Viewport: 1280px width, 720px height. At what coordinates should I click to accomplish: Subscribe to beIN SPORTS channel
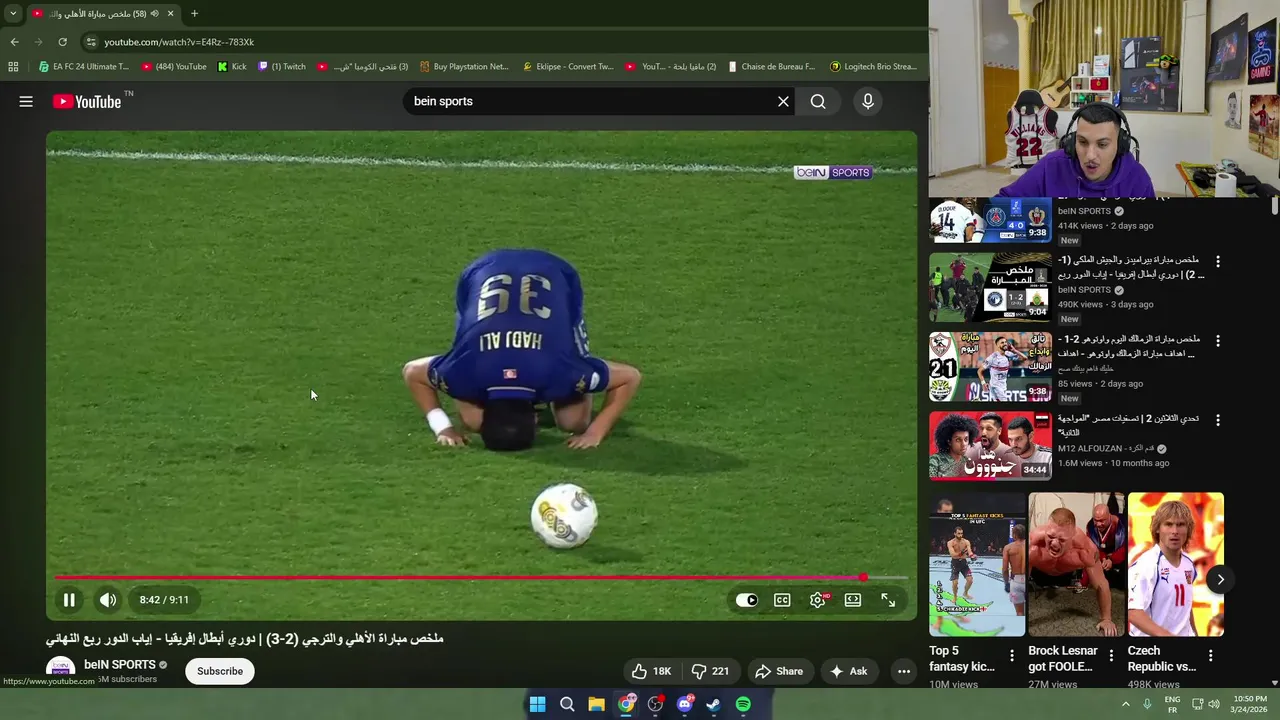coord(220,671)
